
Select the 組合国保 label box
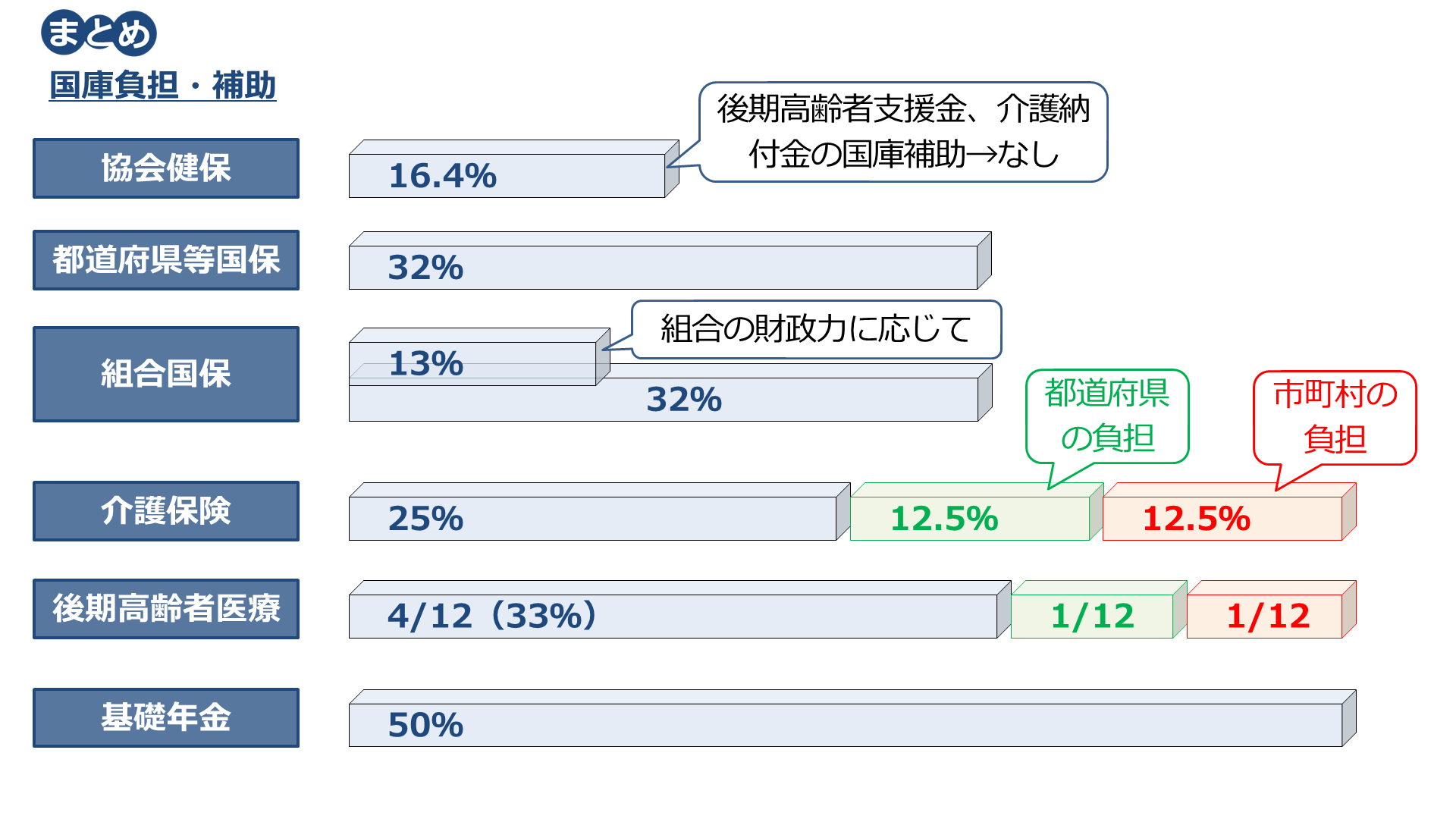coord(166,374)
